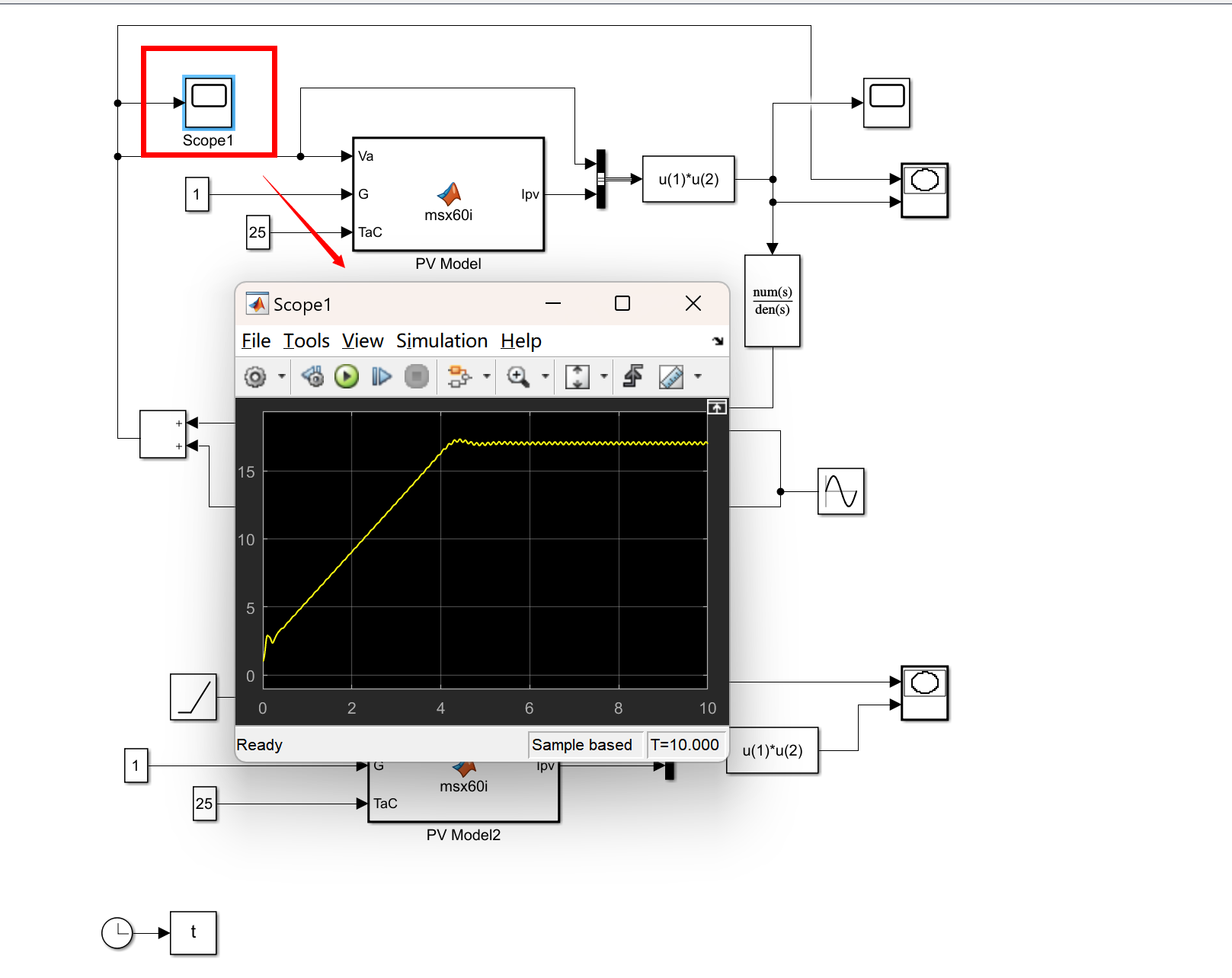This screenshot has width=1232, height=978.
Task: Select the Sum block with two plus signs
Action: click(x=163, y=434)
